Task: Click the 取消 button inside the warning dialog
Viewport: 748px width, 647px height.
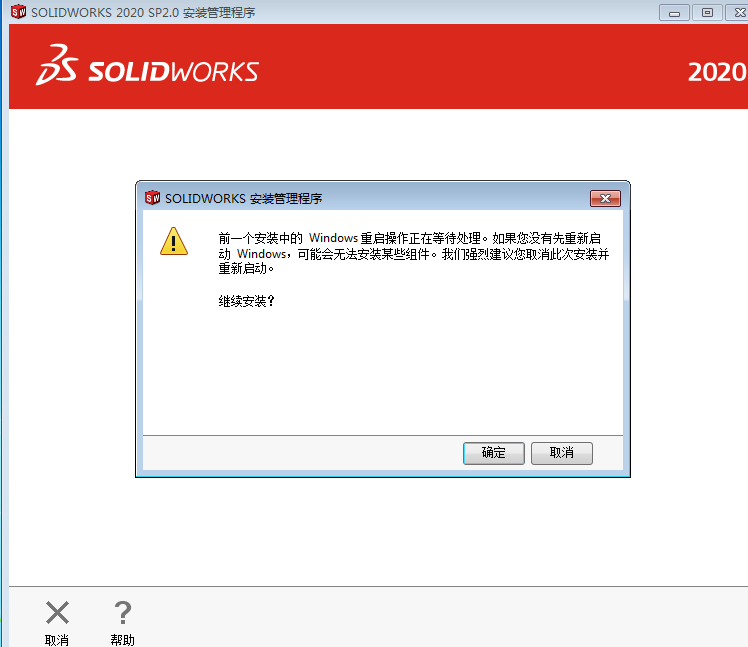Action: (561, 453)
